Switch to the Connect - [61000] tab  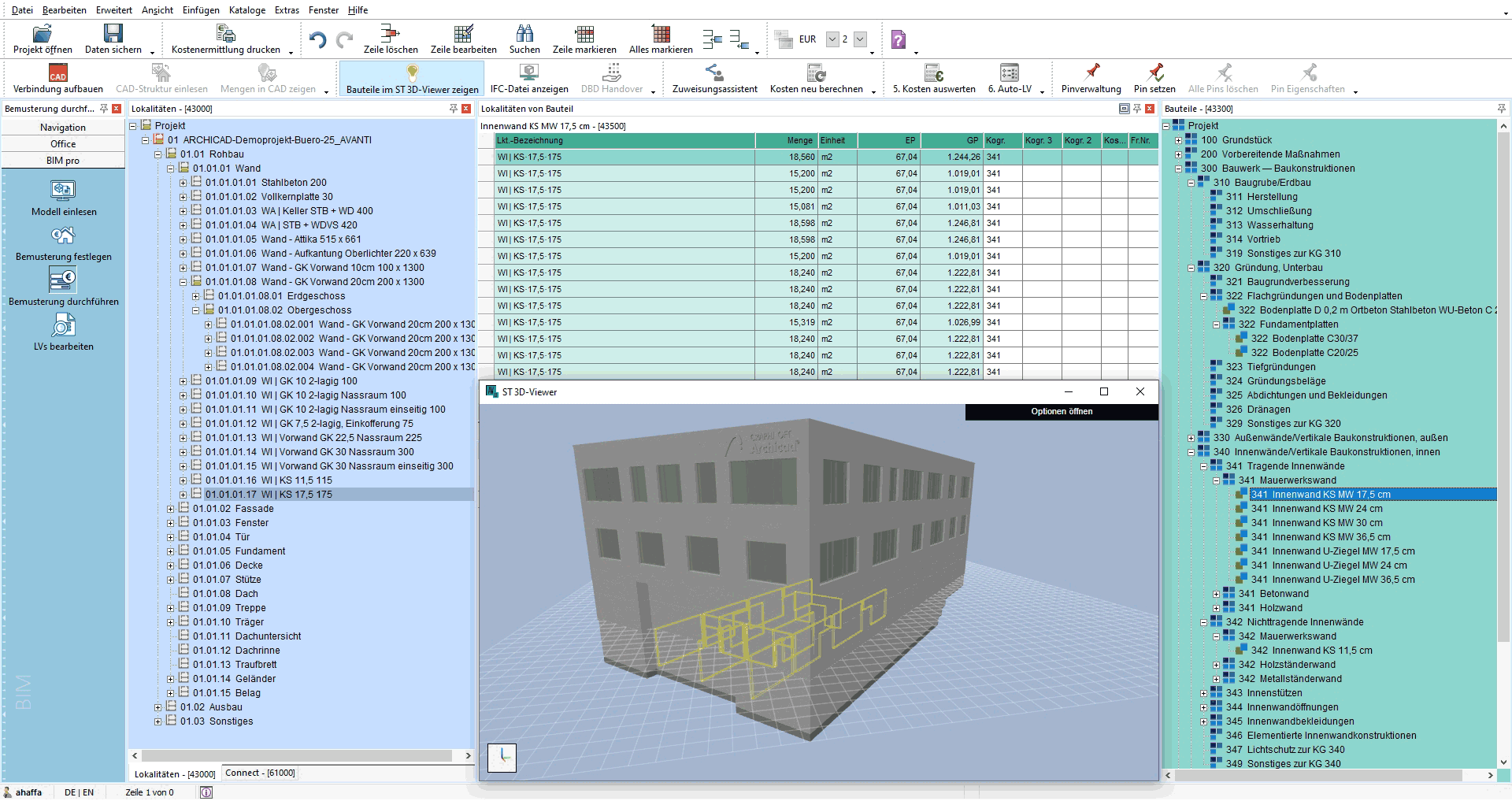260,773
